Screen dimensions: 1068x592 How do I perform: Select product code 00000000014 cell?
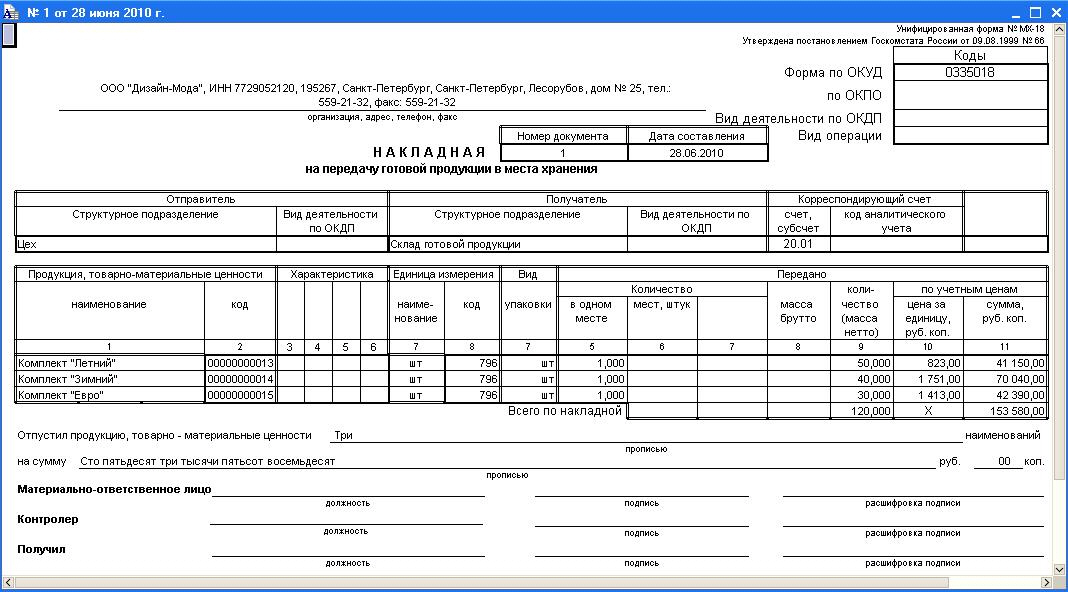click(x=240, y=379)
